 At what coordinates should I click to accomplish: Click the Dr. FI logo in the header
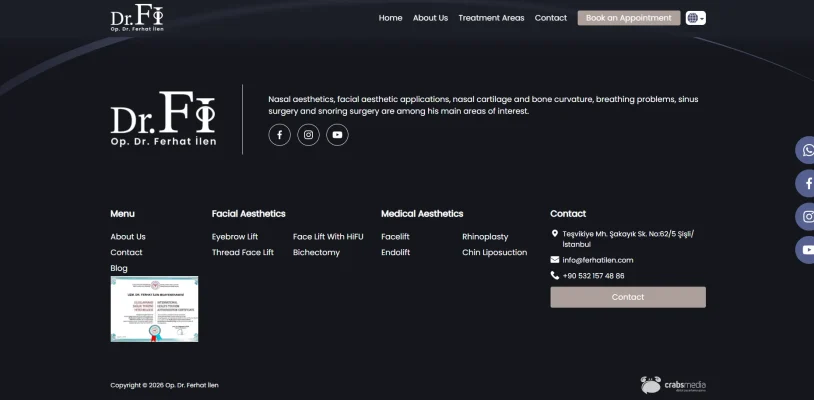tap(137, 18)
